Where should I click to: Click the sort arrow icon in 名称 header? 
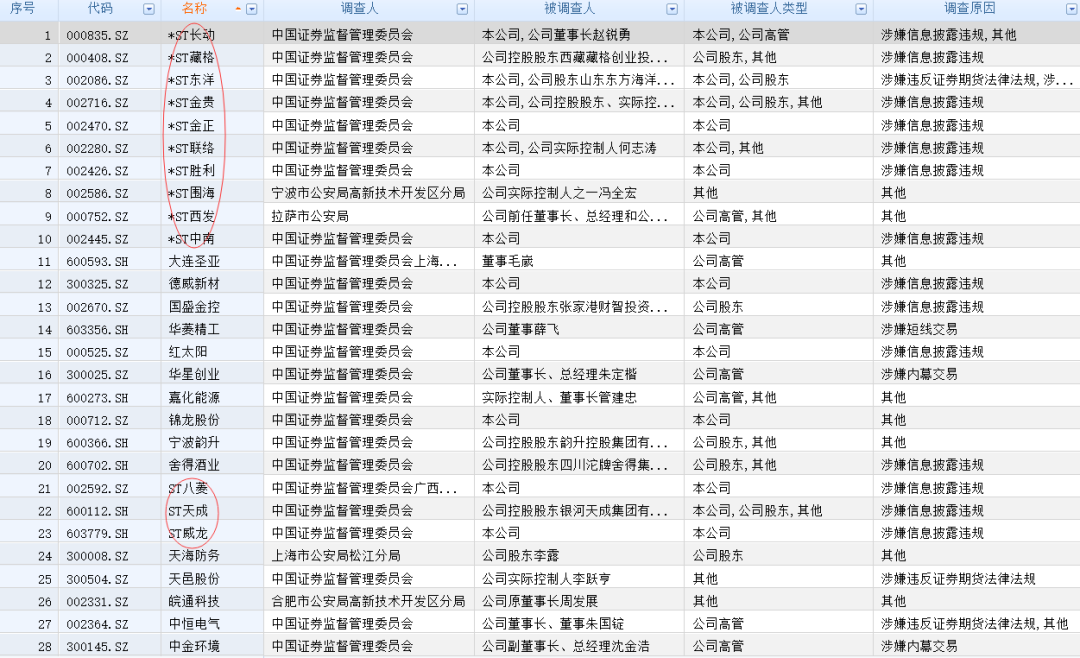pyautogui.click(x=238, y=9)
